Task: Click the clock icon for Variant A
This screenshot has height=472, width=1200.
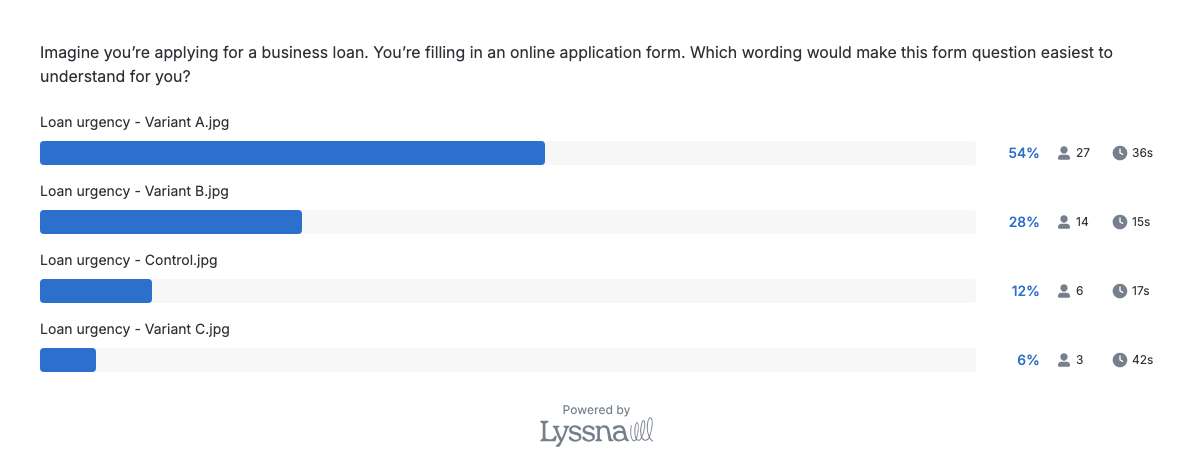Action: 1120,153
